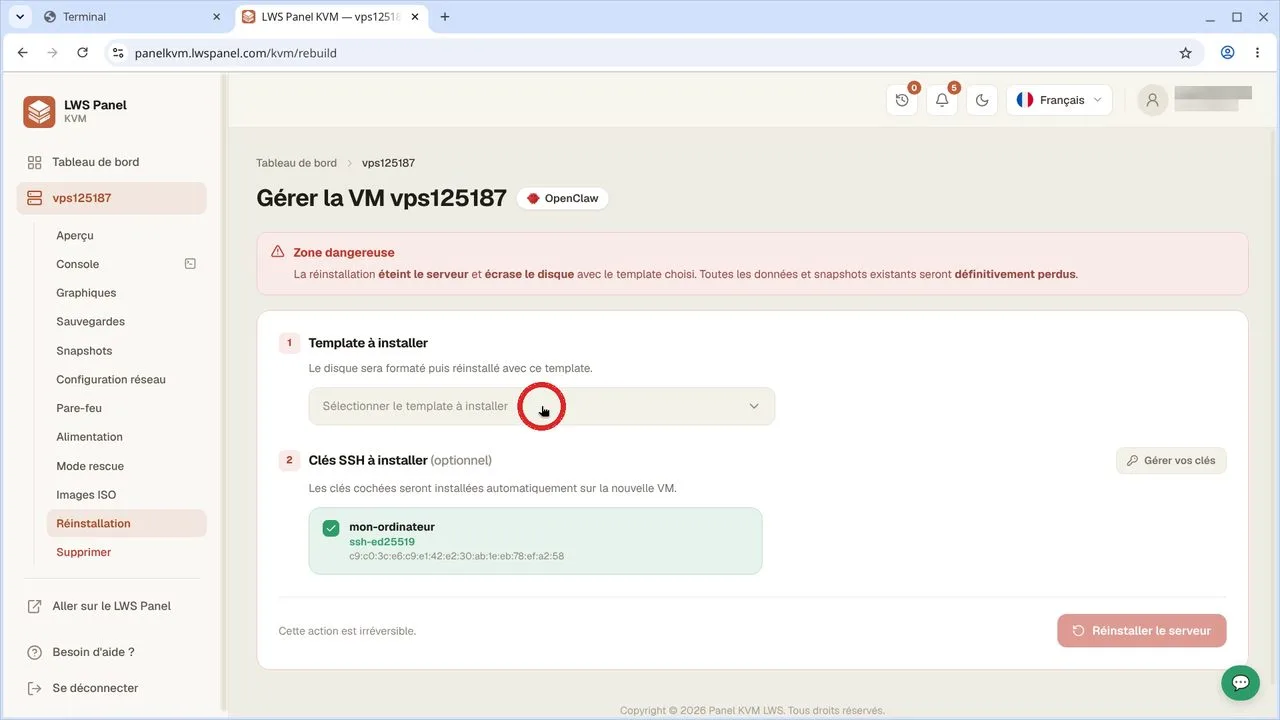This screenshot has width=1280, height=720.
Task: Click the Réinstaller le serveur button
Action: [1142, 631]
